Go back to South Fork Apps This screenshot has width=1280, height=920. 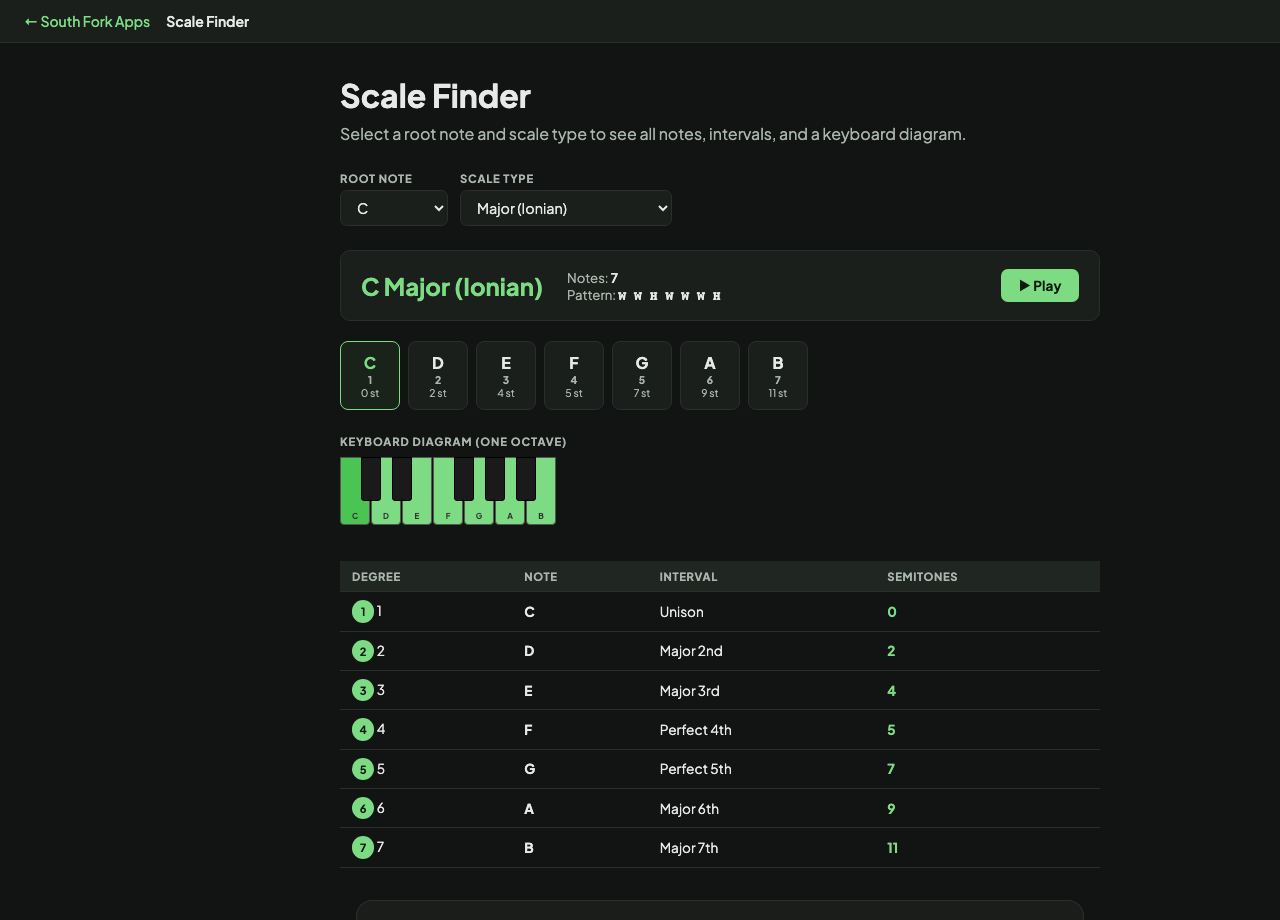[x=87, y=21]
